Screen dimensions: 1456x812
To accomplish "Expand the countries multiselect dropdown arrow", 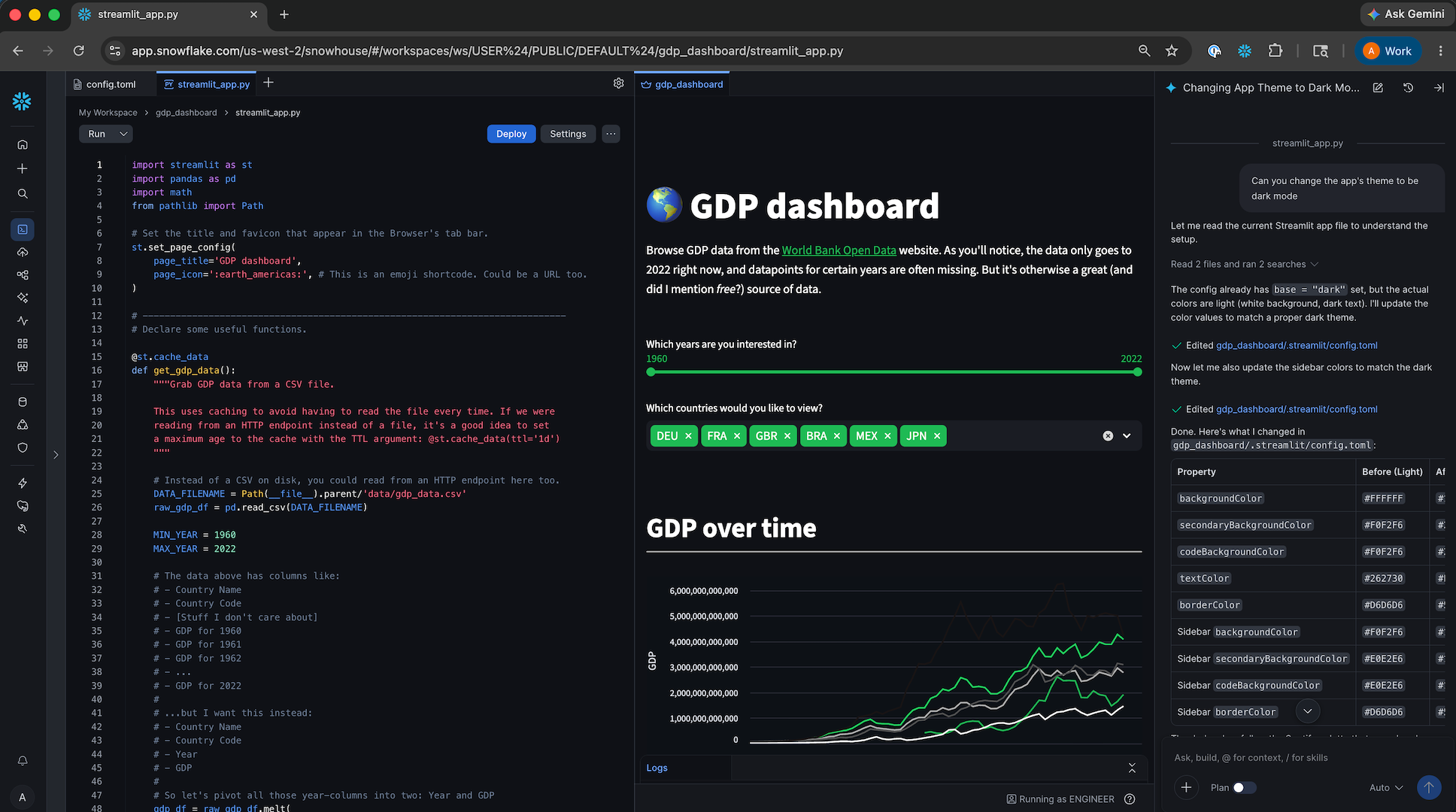I will 1127,436.
